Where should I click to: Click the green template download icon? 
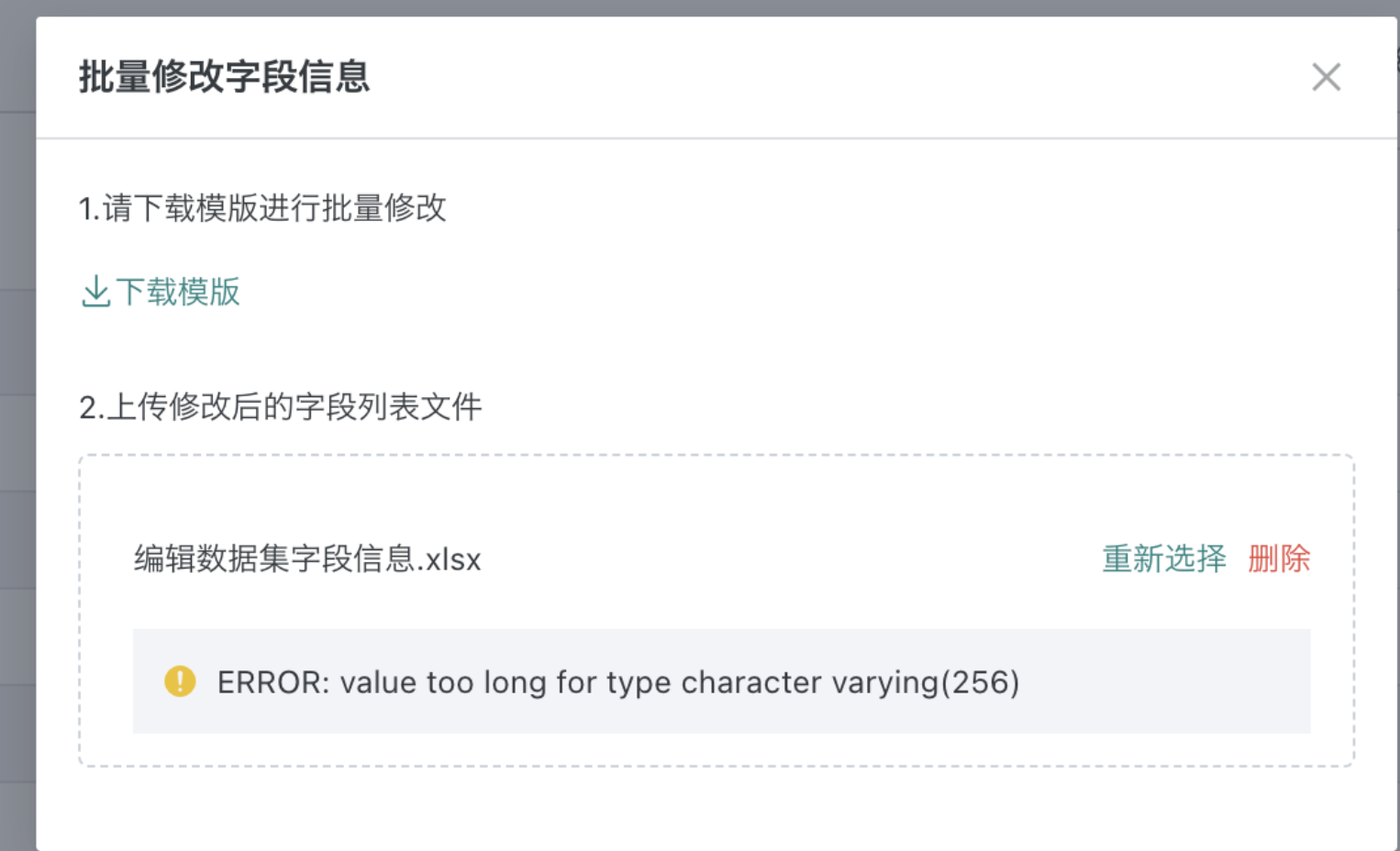pyautogui.click(x=95, y=293)
